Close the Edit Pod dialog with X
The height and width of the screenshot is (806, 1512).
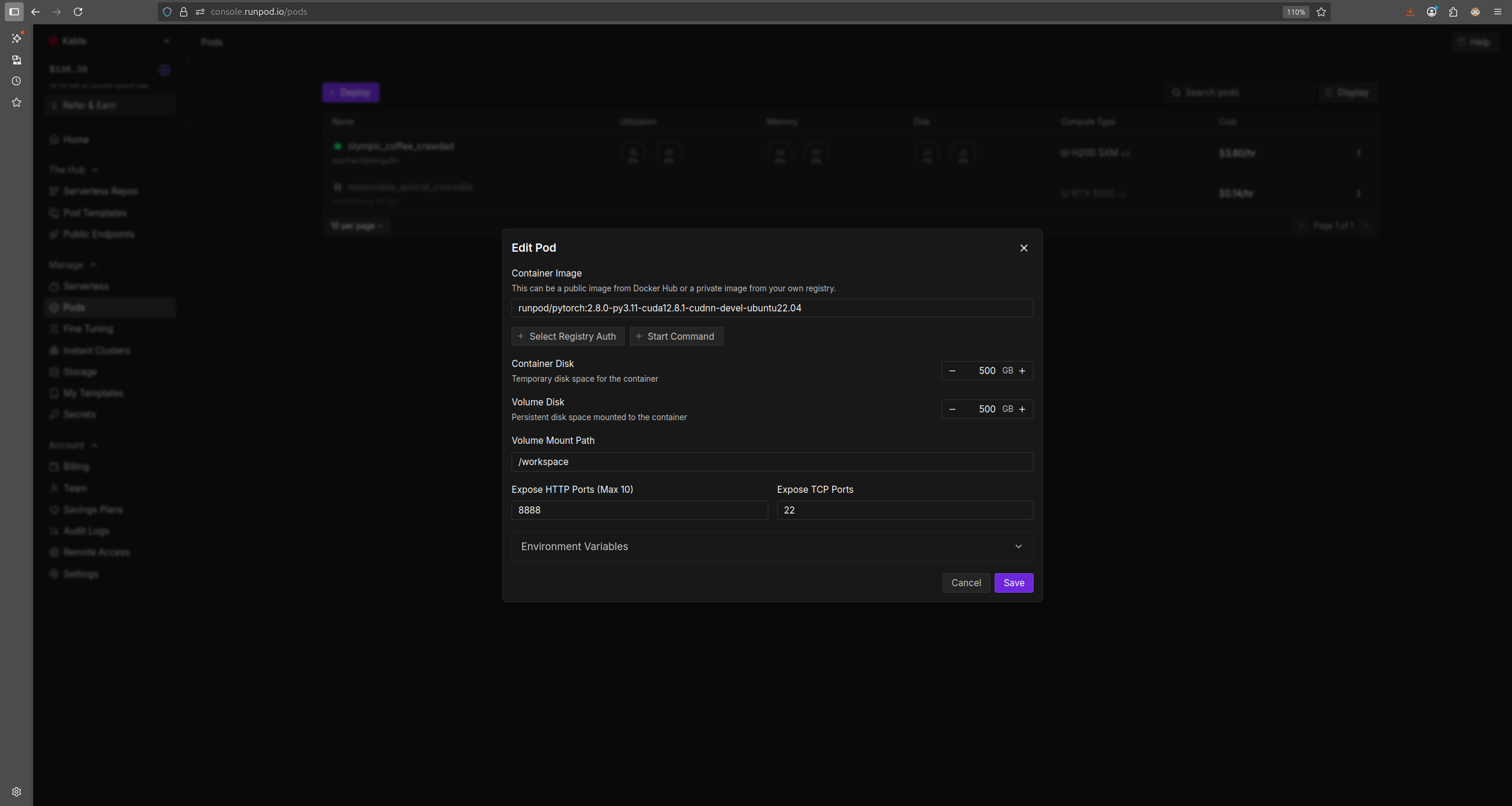click(1024, 248)
